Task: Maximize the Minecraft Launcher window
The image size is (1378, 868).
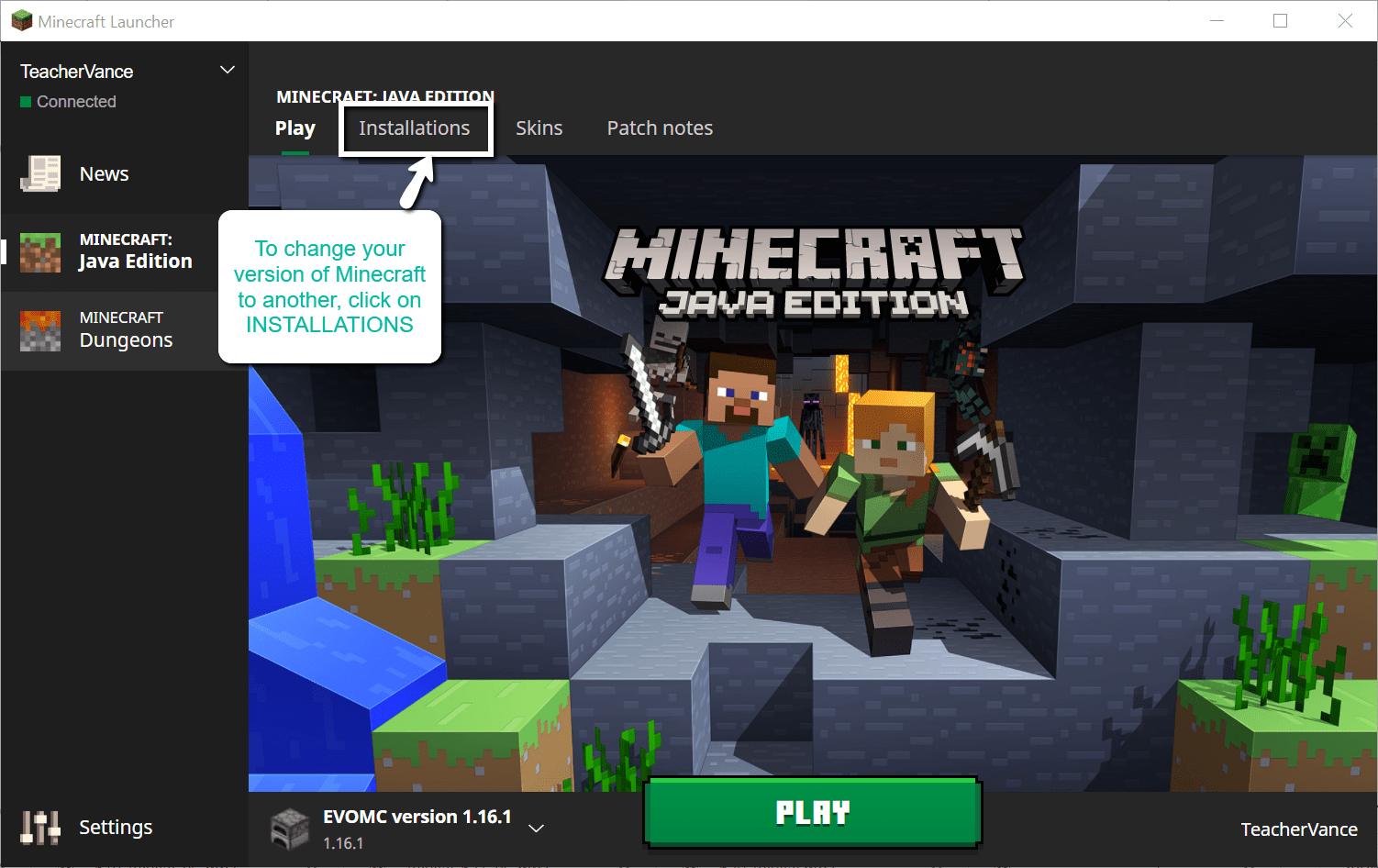Action: pyautogui.click(x=1281, y=20)
